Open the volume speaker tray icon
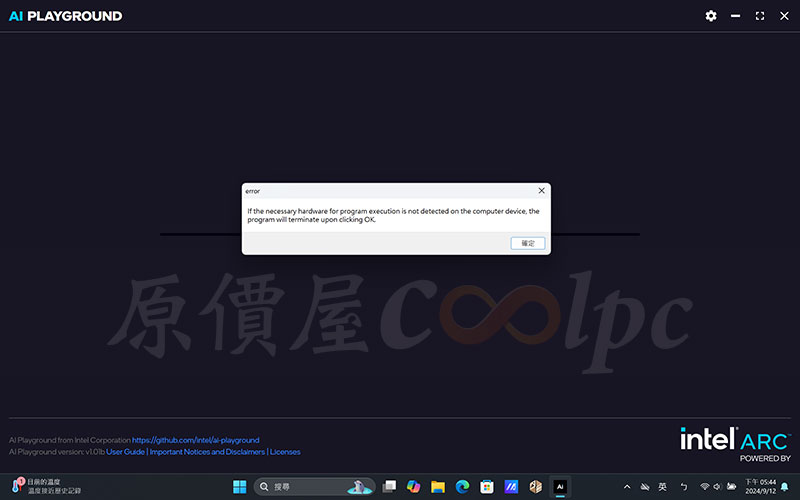Image resolution: width=800 pixels, height=500 pixels. coord(717,487)
